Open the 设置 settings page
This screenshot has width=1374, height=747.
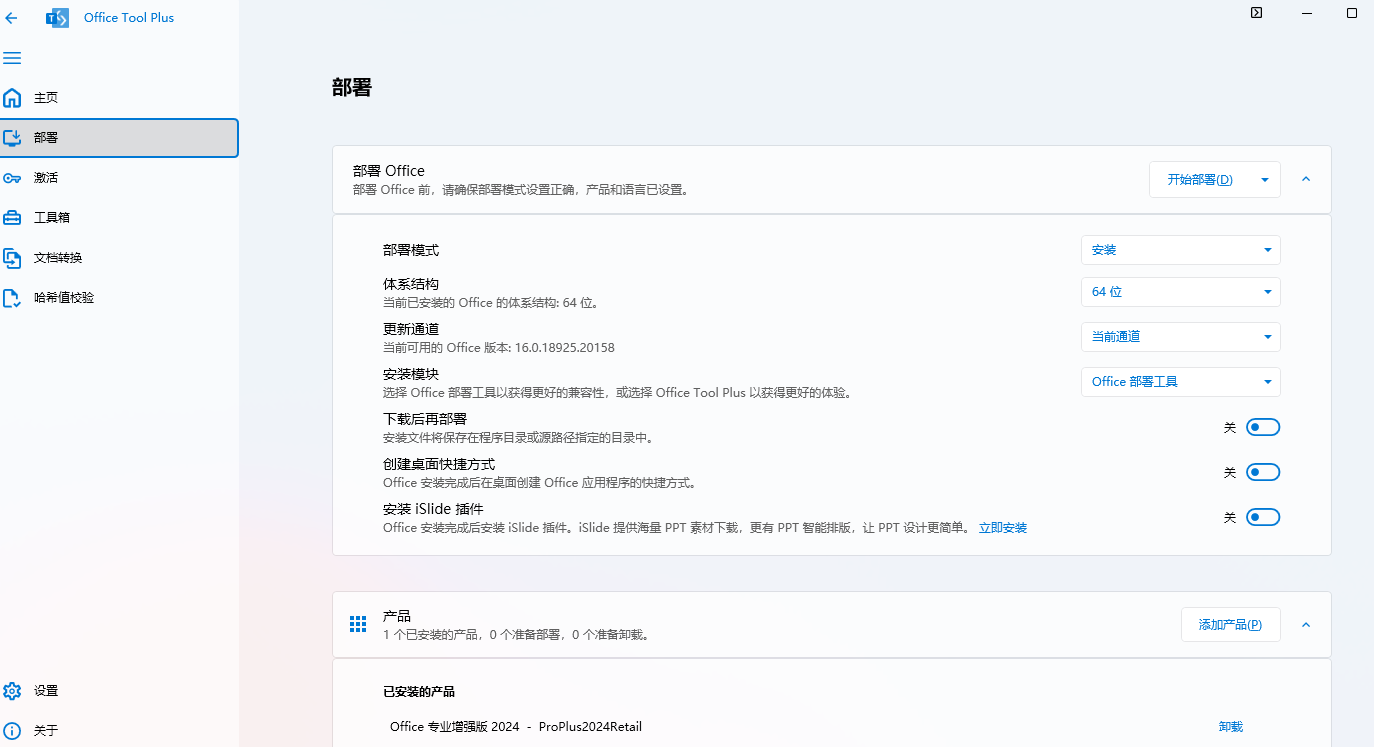(x=44, y=690)
